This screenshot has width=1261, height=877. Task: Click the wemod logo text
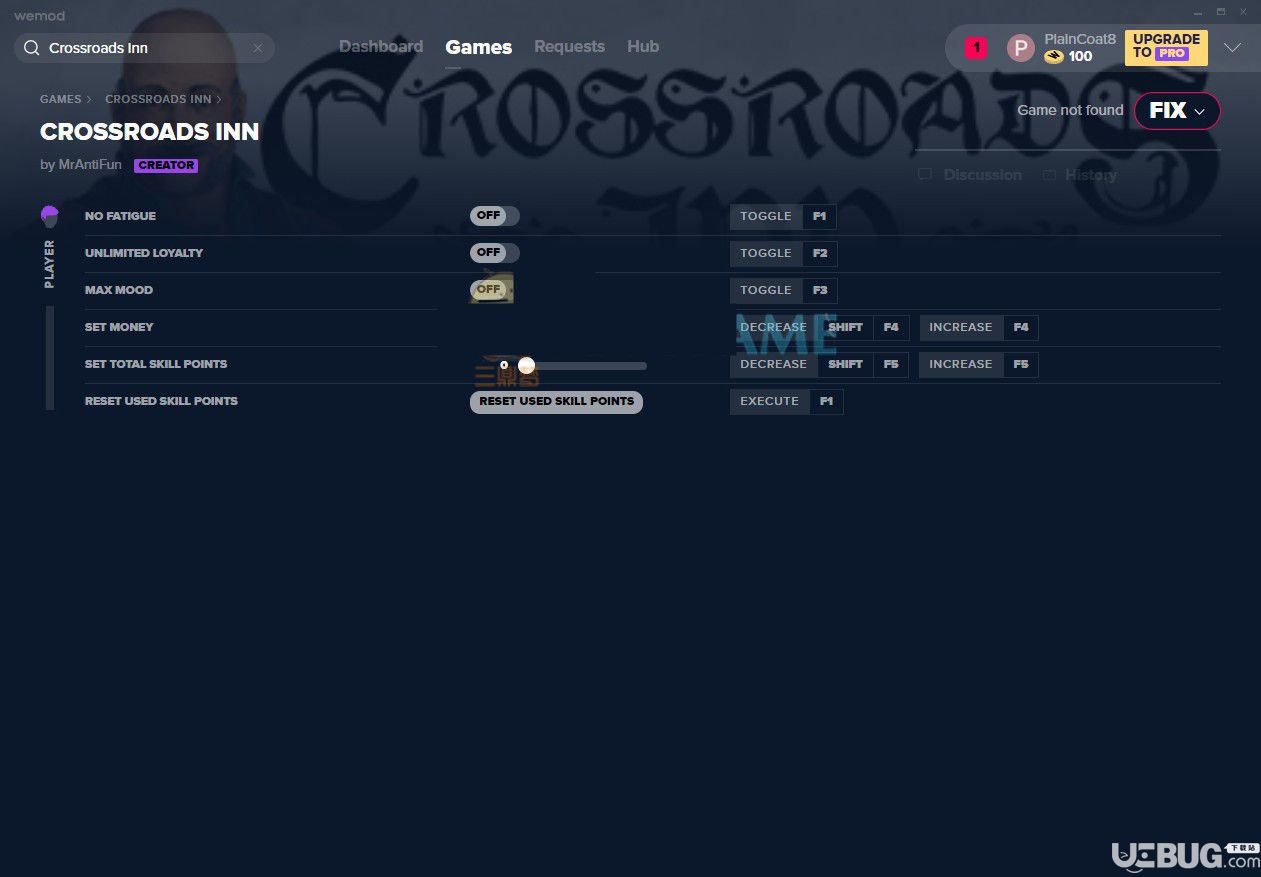point(39,16)
